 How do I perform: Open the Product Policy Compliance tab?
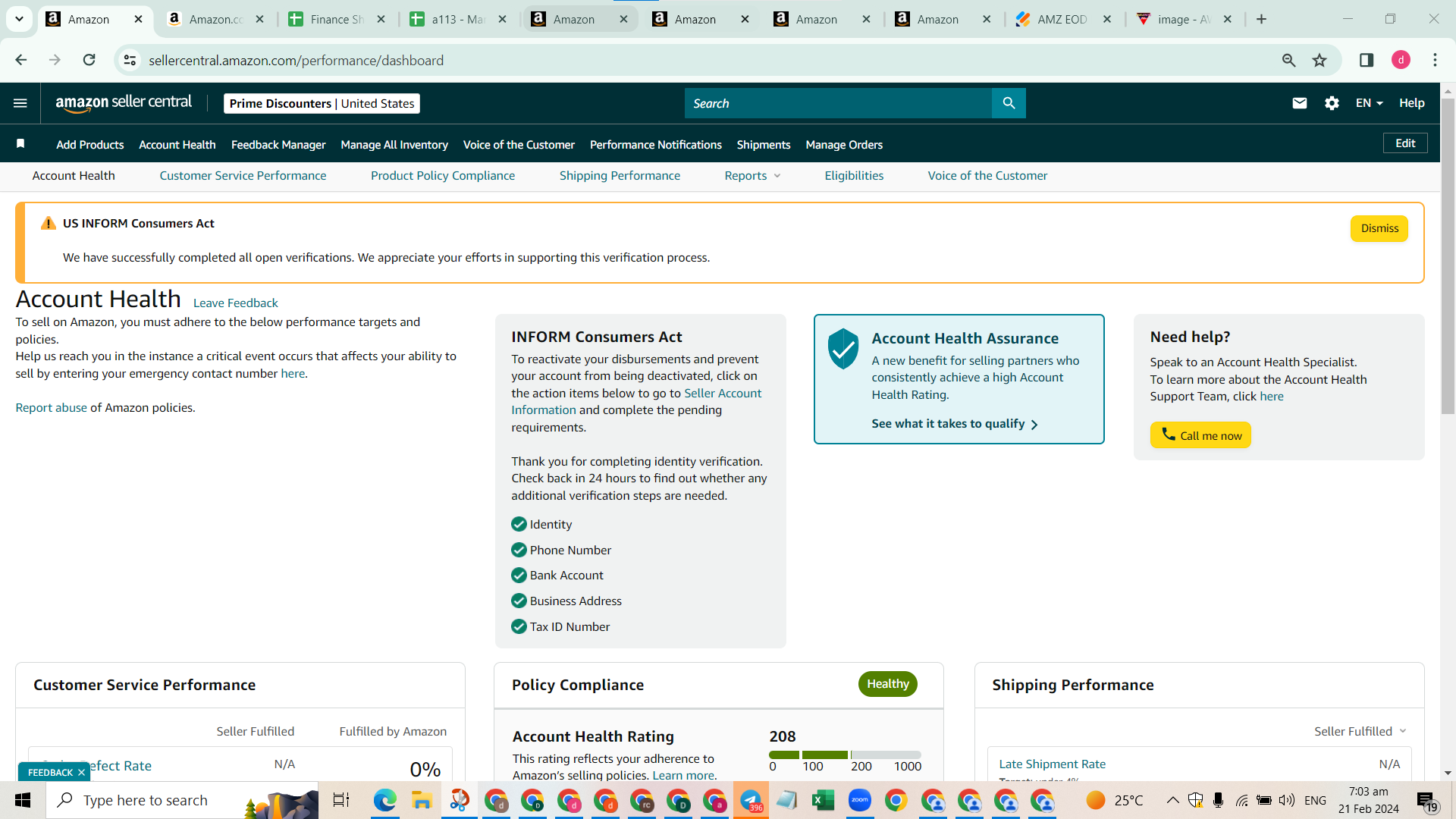click(443, 175)
